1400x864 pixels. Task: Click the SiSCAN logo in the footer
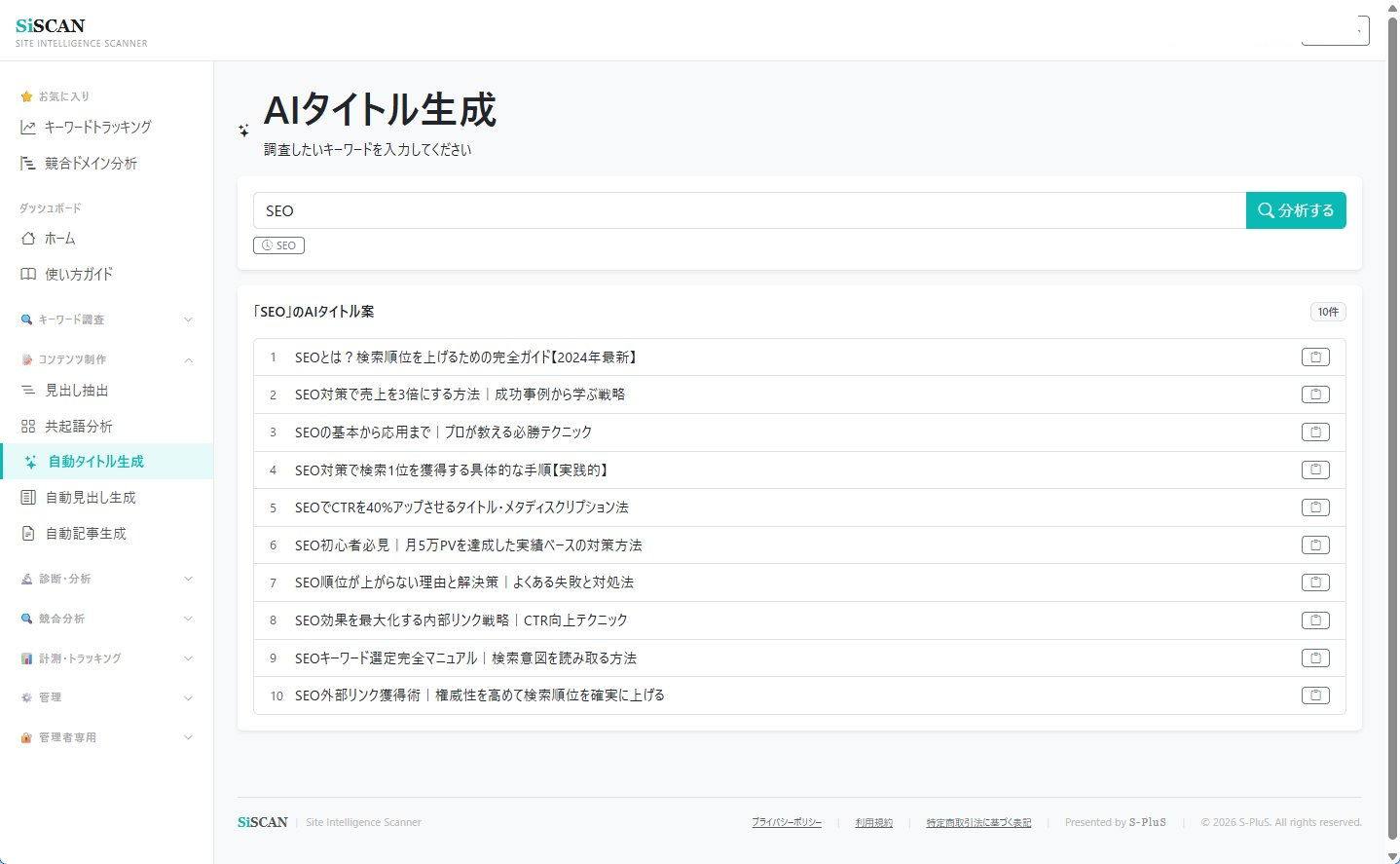[x=263, y=822]
